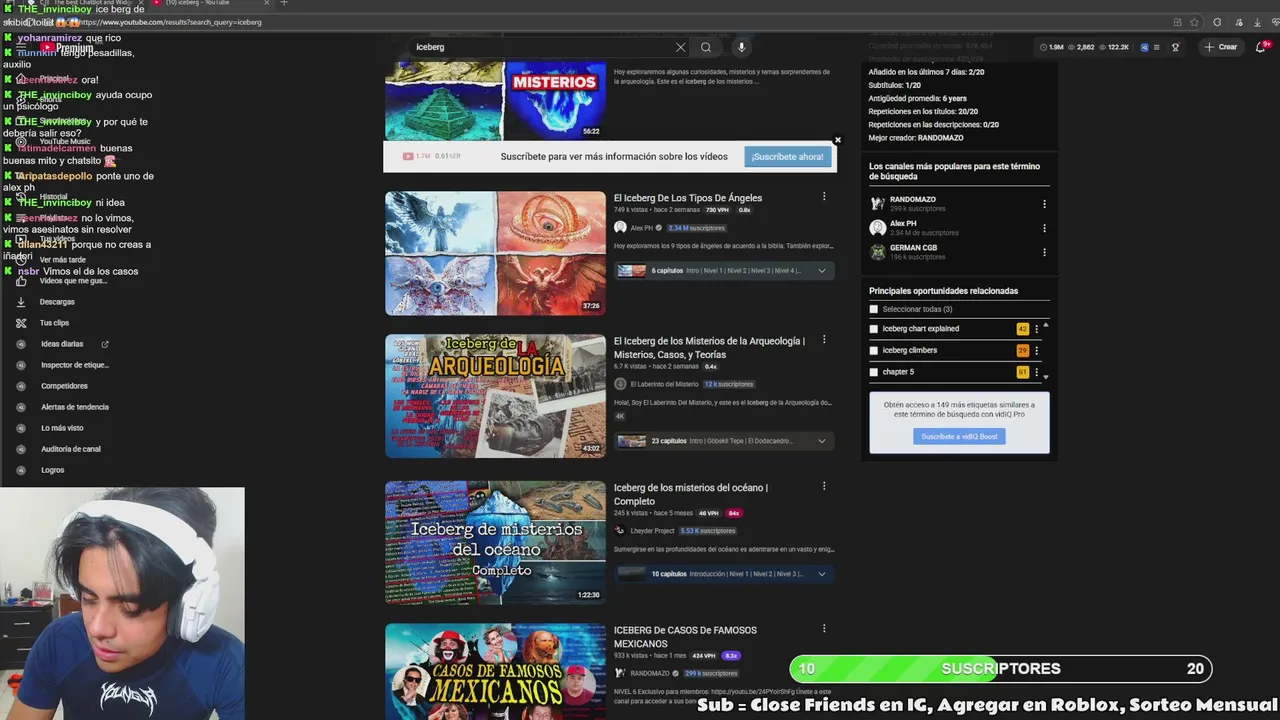Expand chapters of Tipos De Ángeles video
Image resolution: width=1280 pixels, height=720 pixels.
coord(822,271)
